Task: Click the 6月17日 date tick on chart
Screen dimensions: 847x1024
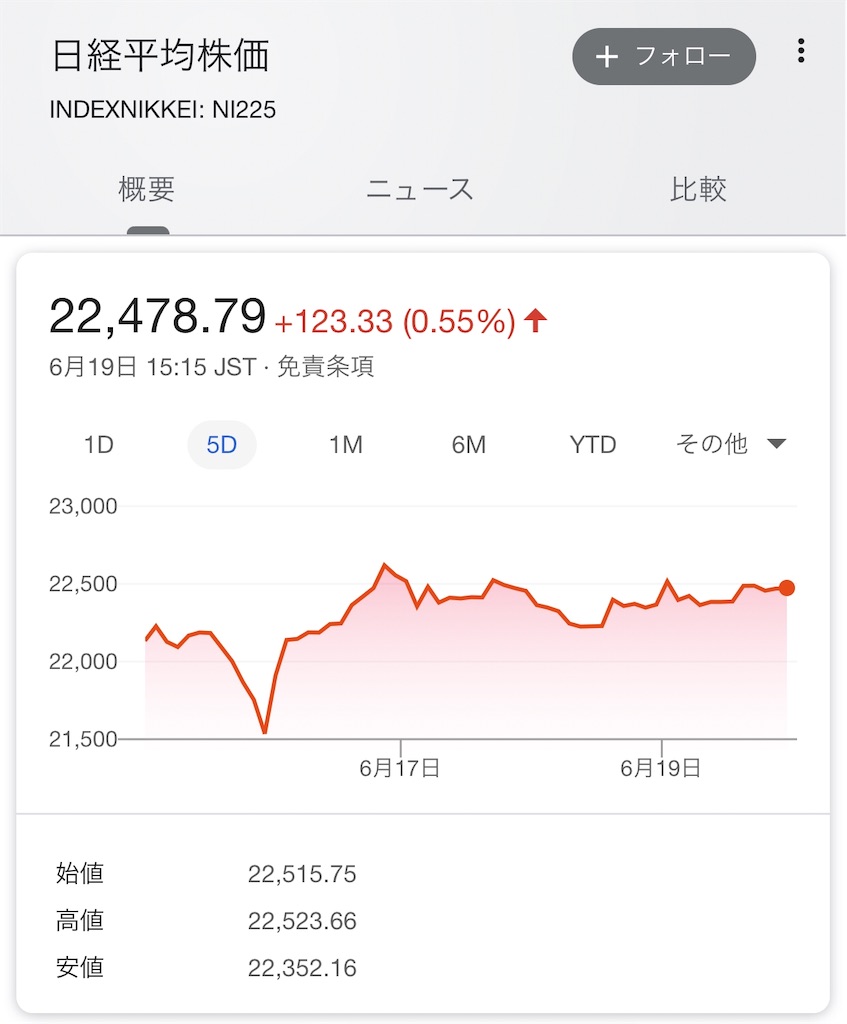Action: pos(400,767)
